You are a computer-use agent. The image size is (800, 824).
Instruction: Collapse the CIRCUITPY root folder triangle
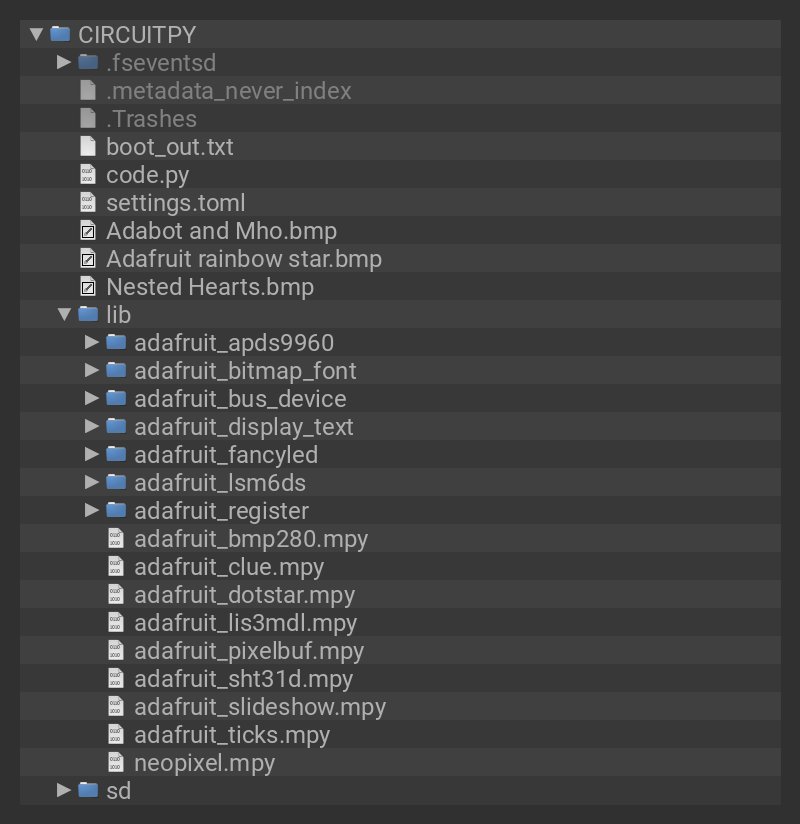coord(37,34)
